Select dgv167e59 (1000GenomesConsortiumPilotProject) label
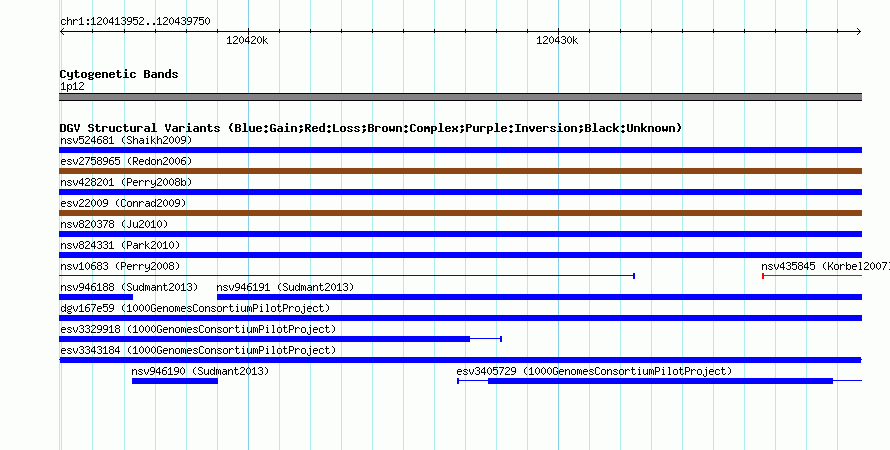This screenshot has height=450, width=890. pos(195,308)
